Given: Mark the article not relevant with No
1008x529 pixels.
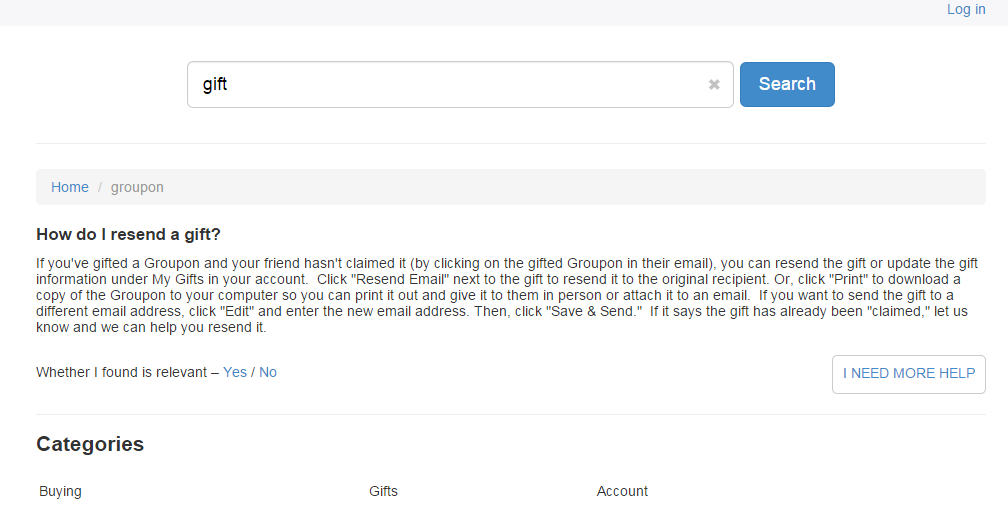Looking at the screenshot, I should tap(268, 372).
